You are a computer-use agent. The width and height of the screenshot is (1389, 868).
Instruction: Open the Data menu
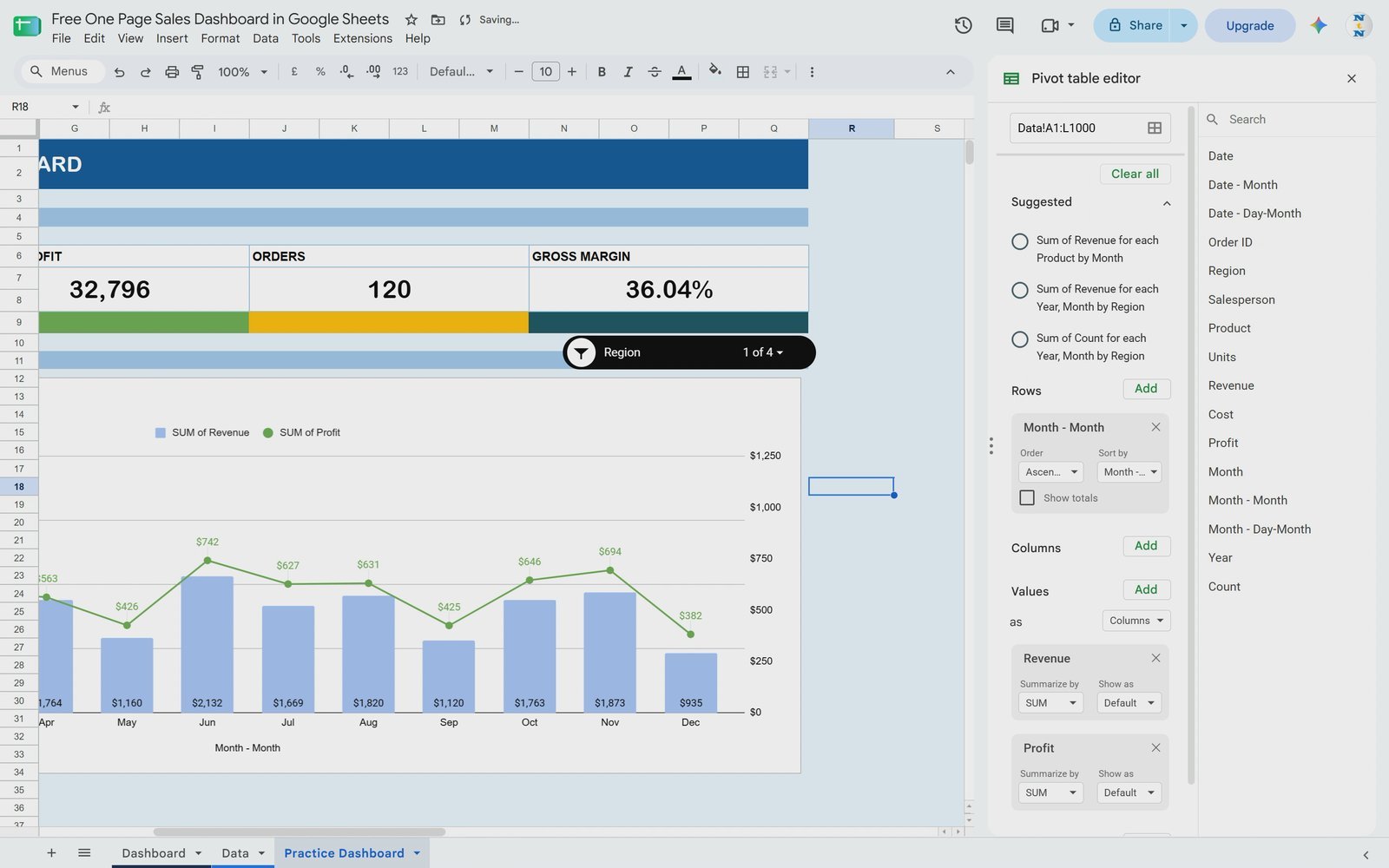(266, 38)
